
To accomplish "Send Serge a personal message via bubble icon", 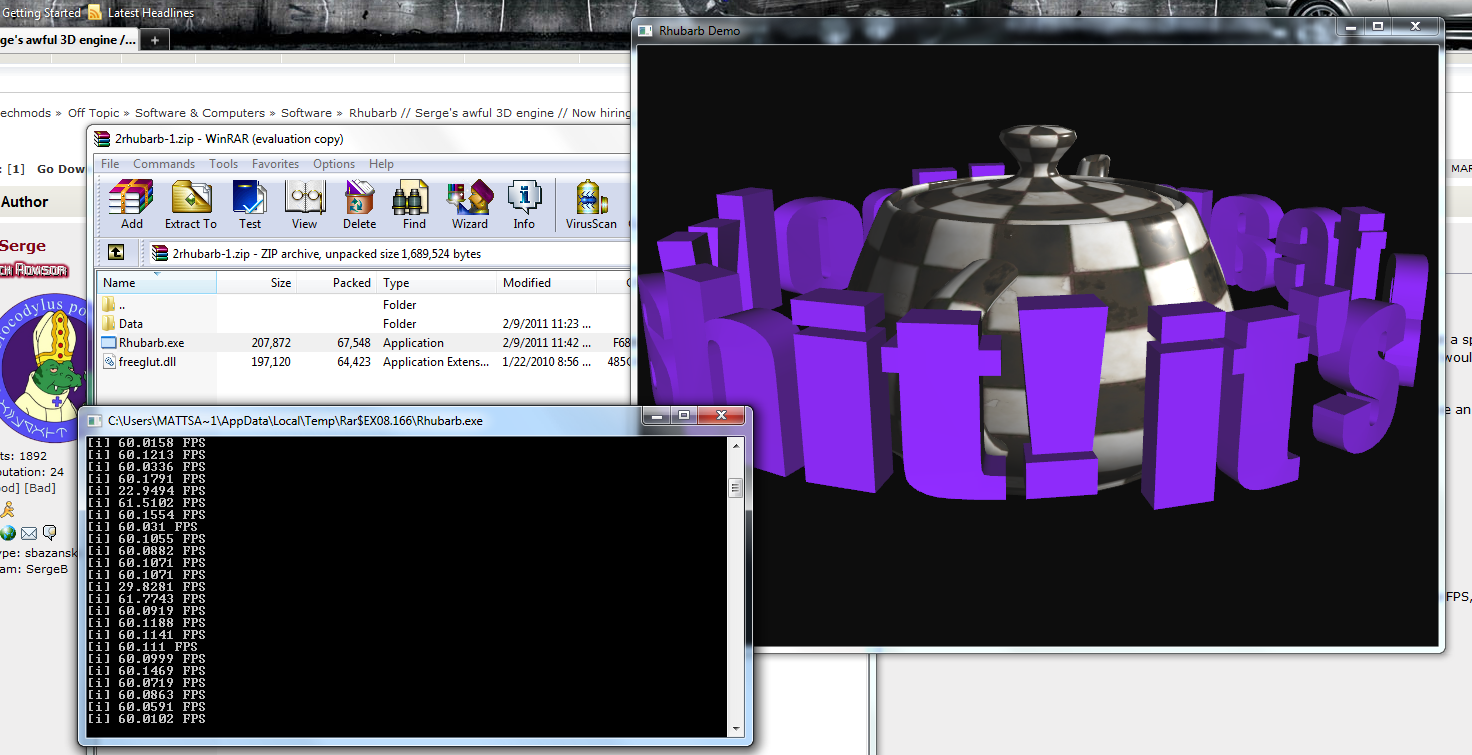I will [x=49, y=533].
